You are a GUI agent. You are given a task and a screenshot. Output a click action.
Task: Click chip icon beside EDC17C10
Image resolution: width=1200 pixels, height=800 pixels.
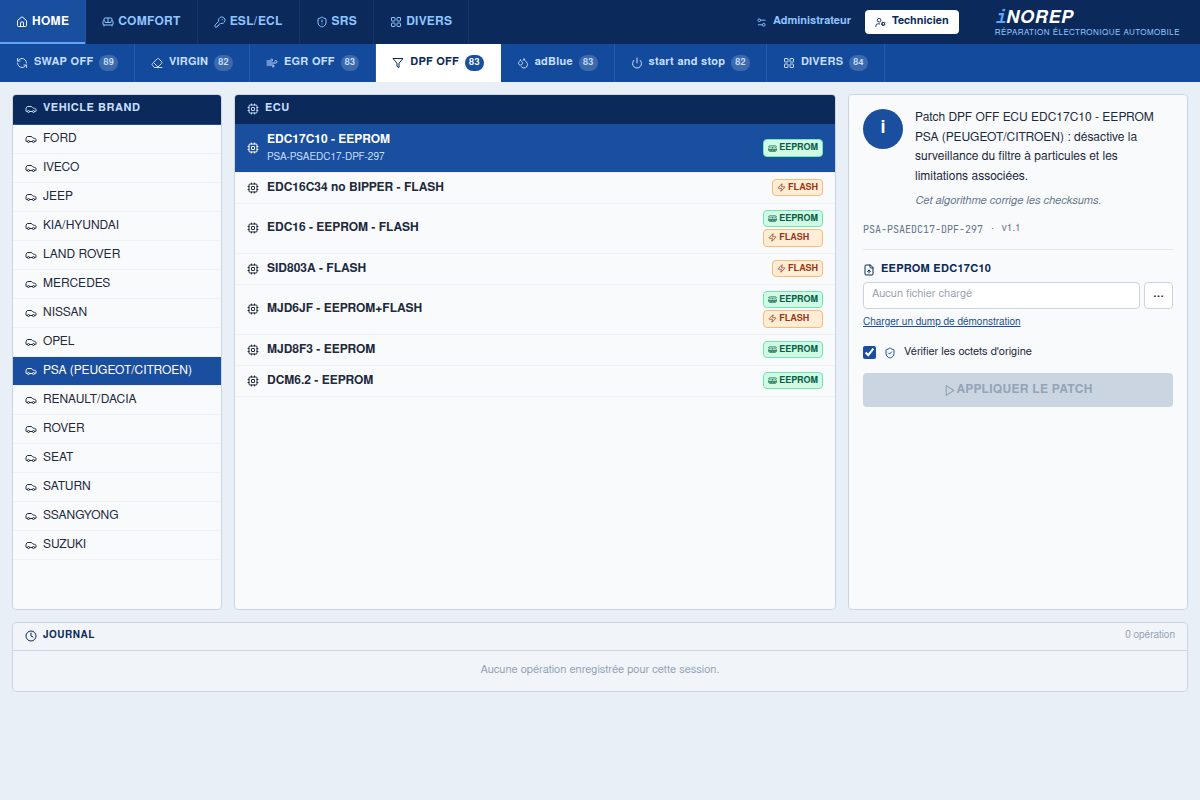pyautogui.click(x=253, y=148)
